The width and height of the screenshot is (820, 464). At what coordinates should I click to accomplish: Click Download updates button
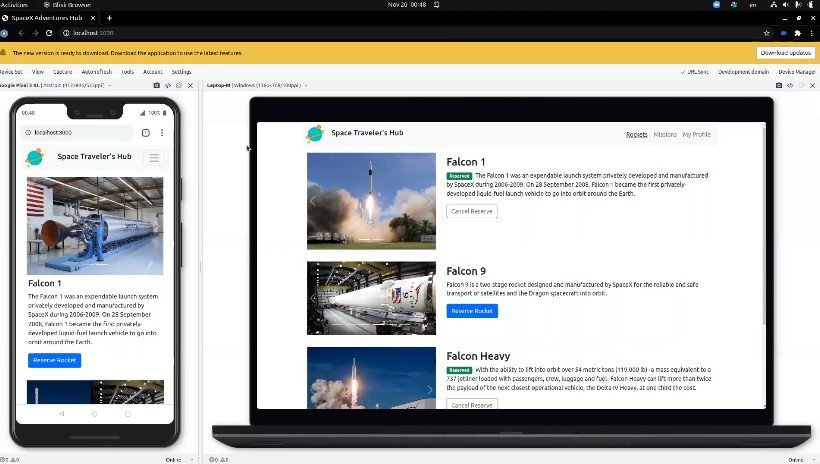(785, 53)
